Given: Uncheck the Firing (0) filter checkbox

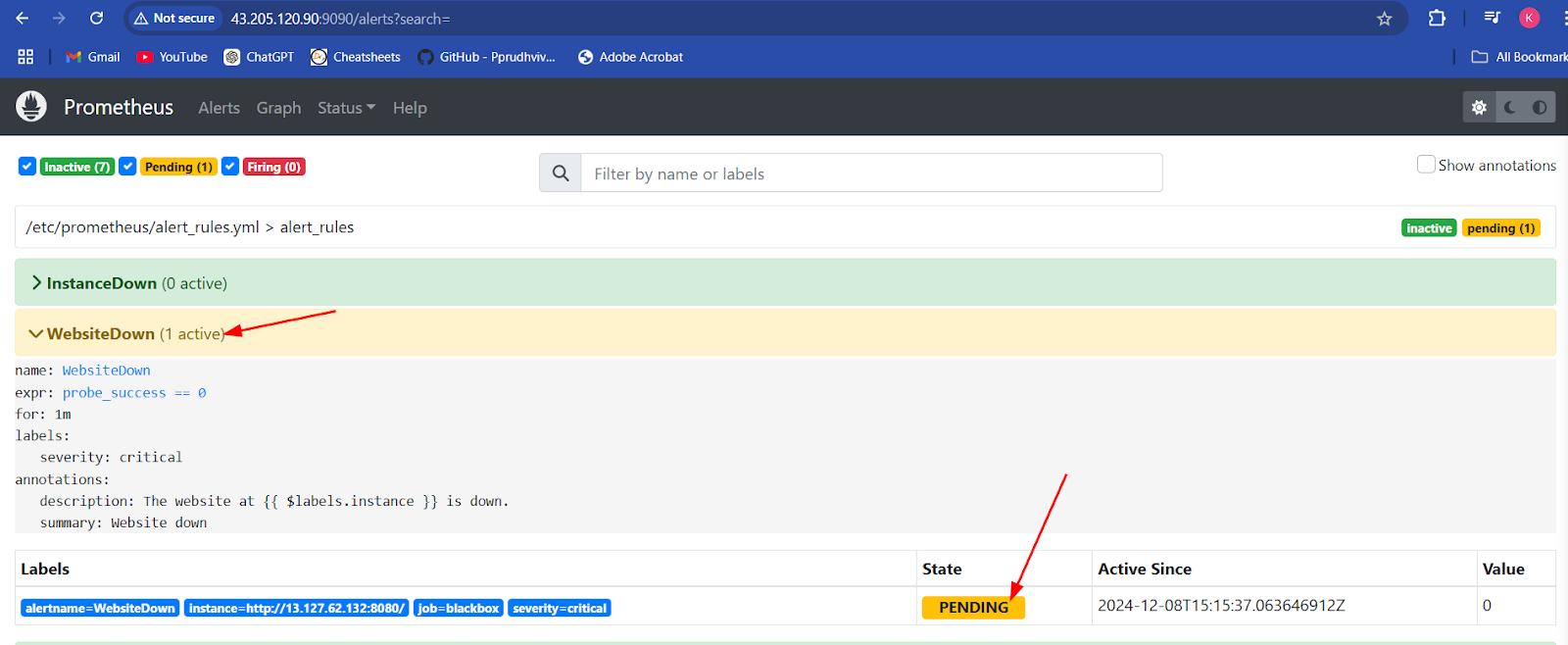Looking at the screenshot, I should tap(230, 166).
